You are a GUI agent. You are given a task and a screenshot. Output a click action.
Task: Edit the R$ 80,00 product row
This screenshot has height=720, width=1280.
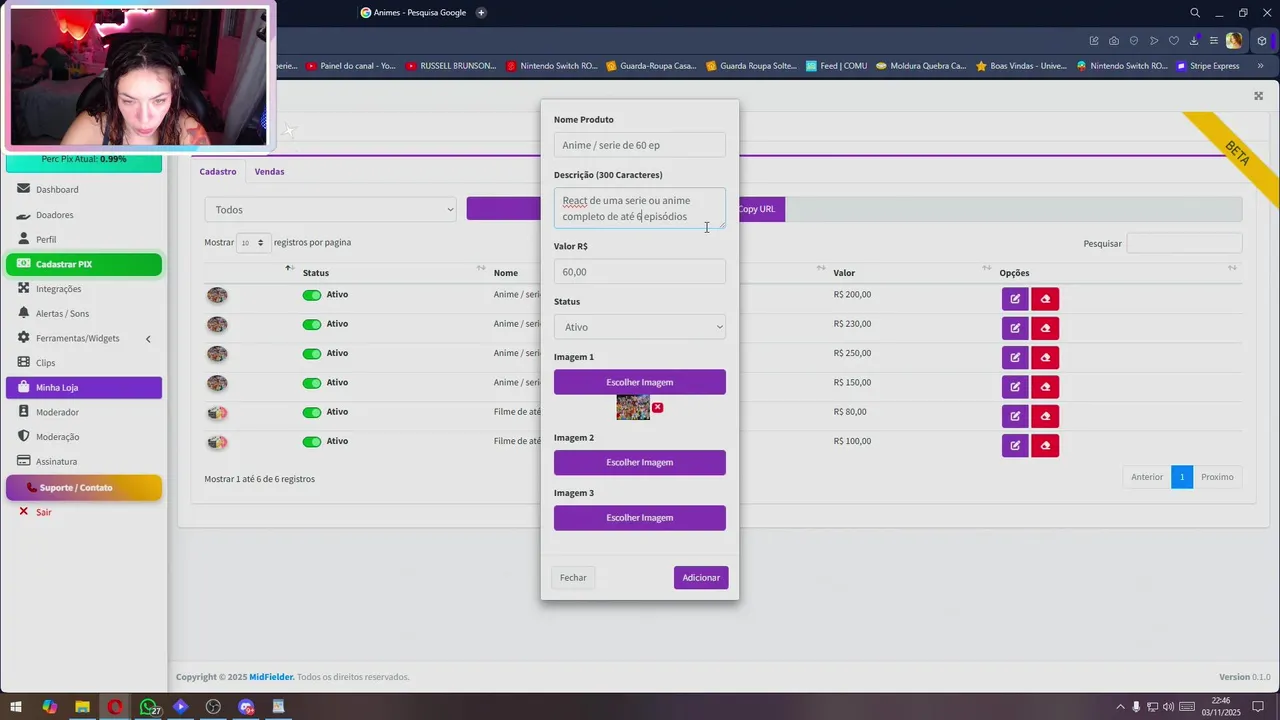coord(1015,416)
